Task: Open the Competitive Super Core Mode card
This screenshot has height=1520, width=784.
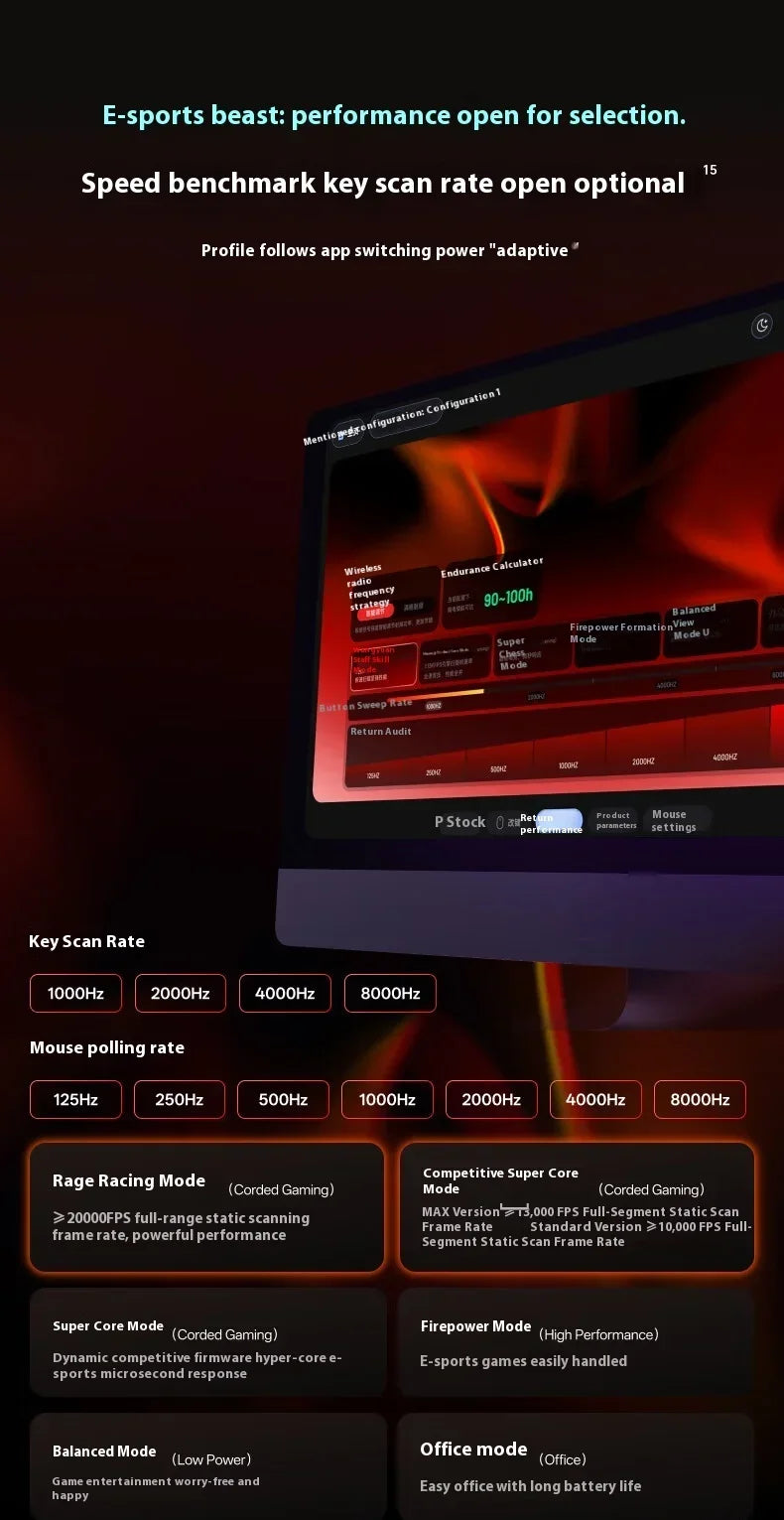Action: coord(577,1207)
